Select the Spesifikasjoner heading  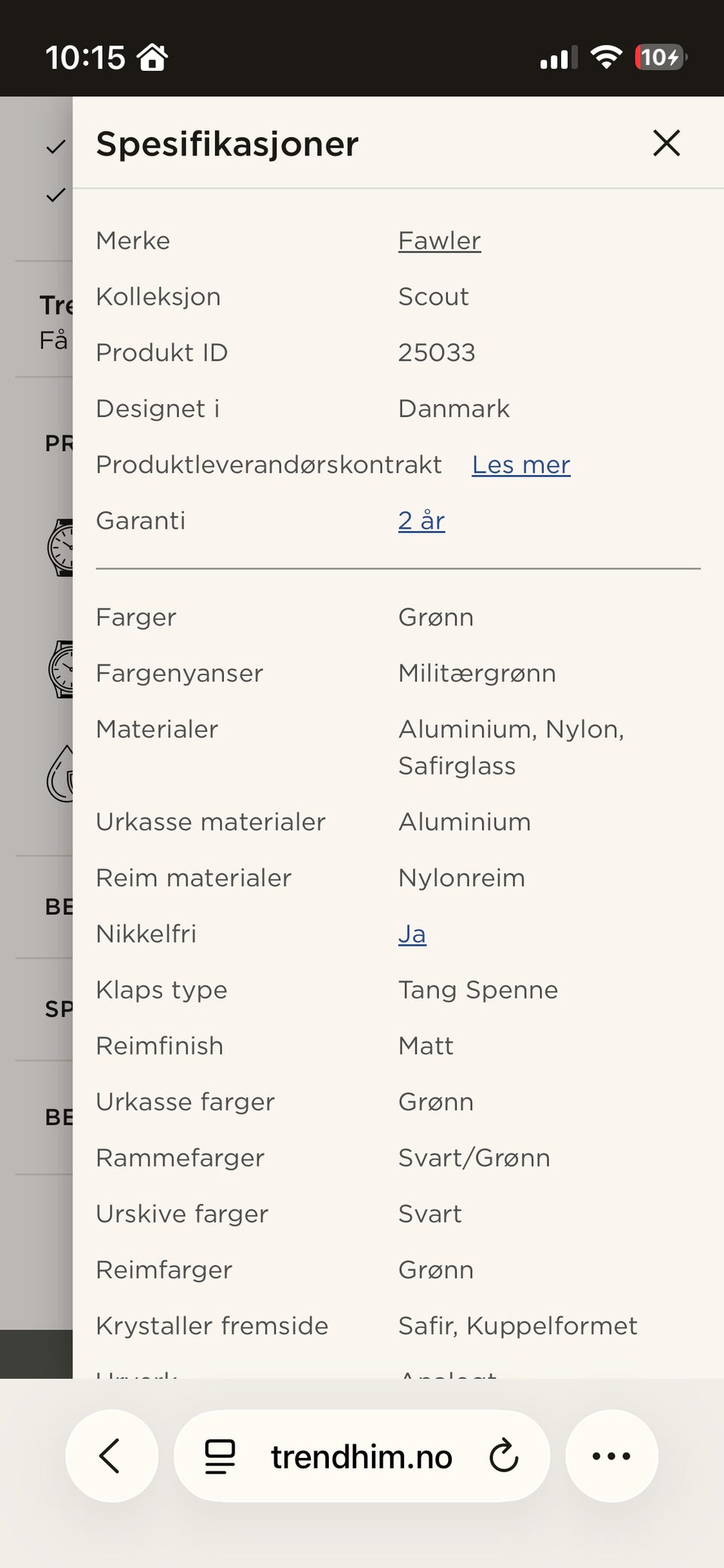pos(227,143)
